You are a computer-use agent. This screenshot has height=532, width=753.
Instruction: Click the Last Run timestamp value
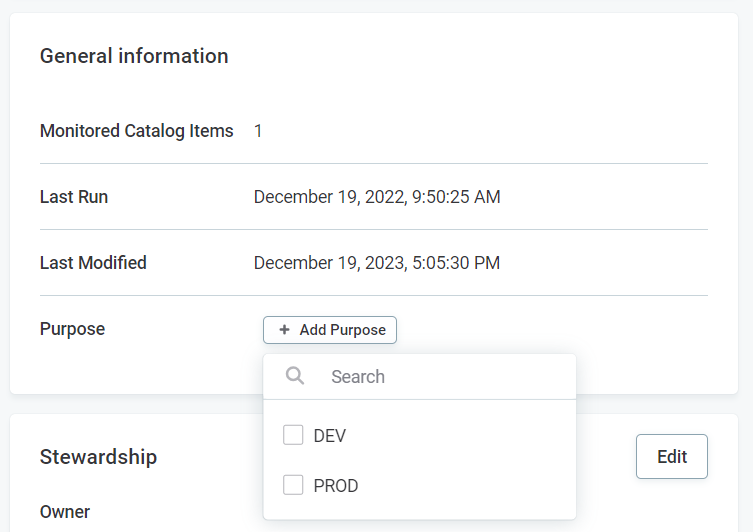click(x=377, y=197)
